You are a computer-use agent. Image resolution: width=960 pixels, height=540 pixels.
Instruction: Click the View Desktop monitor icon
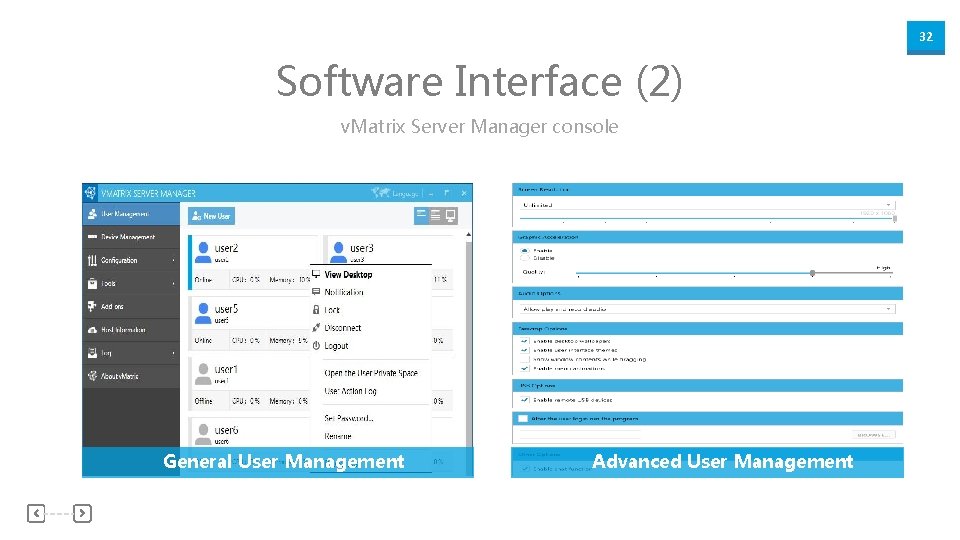point(316,274)
